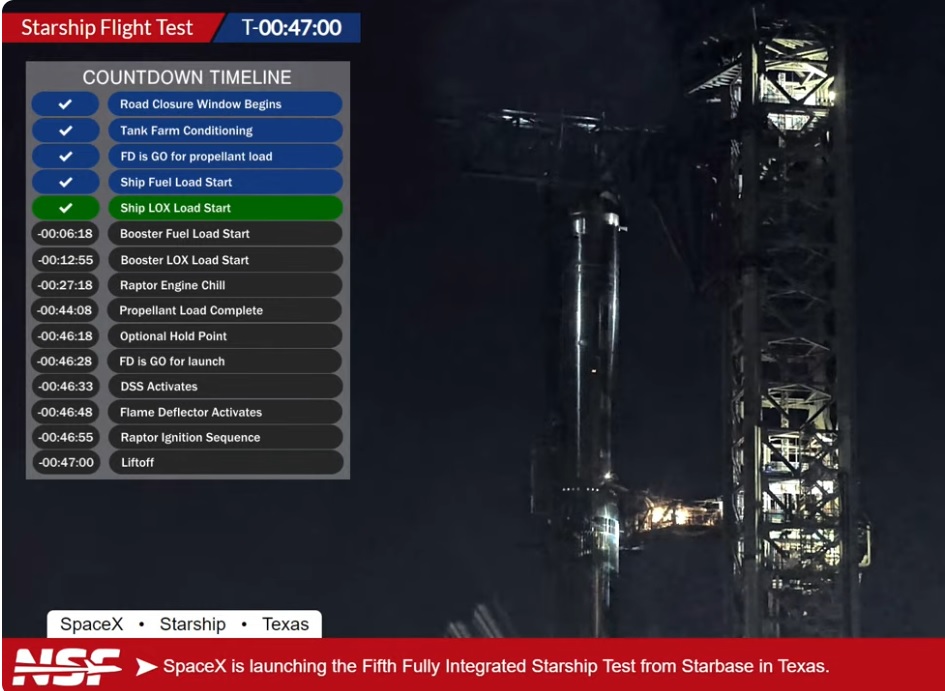Viewport: 945px width, 691px height.
Task: Select the FD is GO for propellant load row
Action: click(x=225, y=156)
